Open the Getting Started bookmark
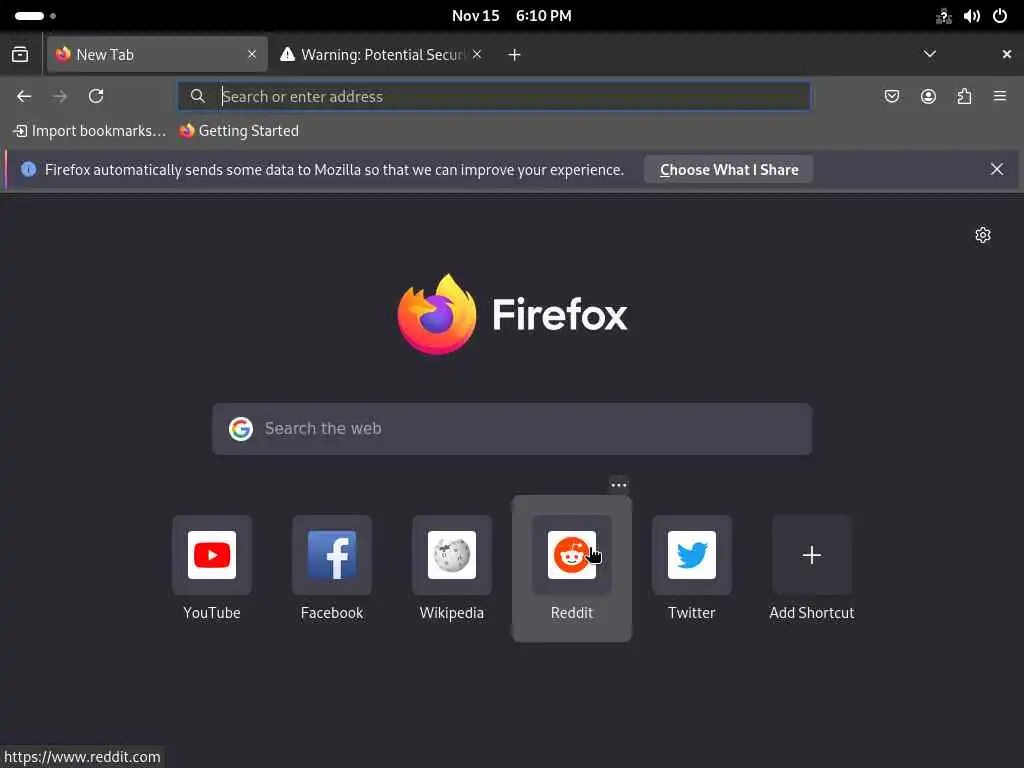 click(239, 131)
